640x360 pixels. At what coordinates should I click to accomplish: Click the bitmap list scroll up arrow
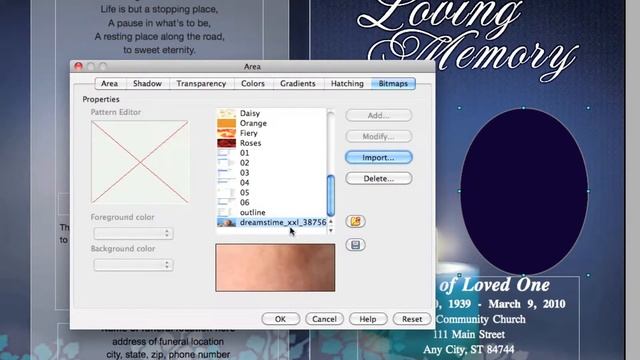pyautogui.click(x=331, y=222)
